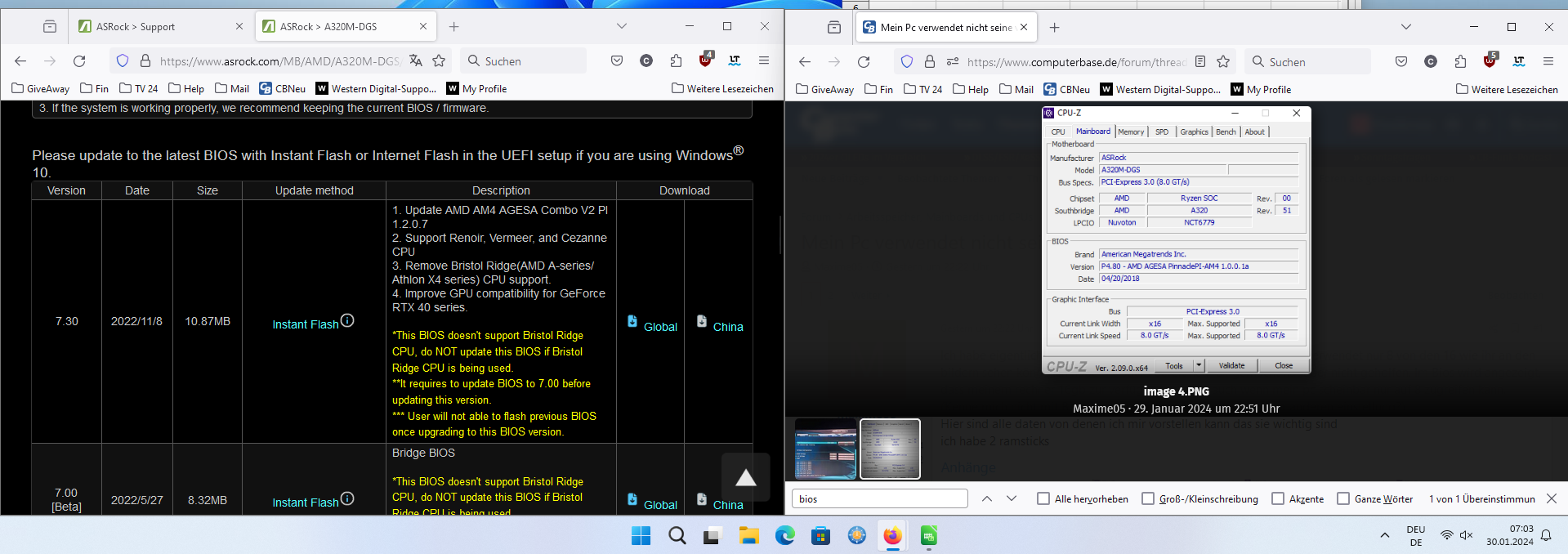Open File Explorer from the taskbar
Screen dimensions: 1568x554
(x=749, y=535)
